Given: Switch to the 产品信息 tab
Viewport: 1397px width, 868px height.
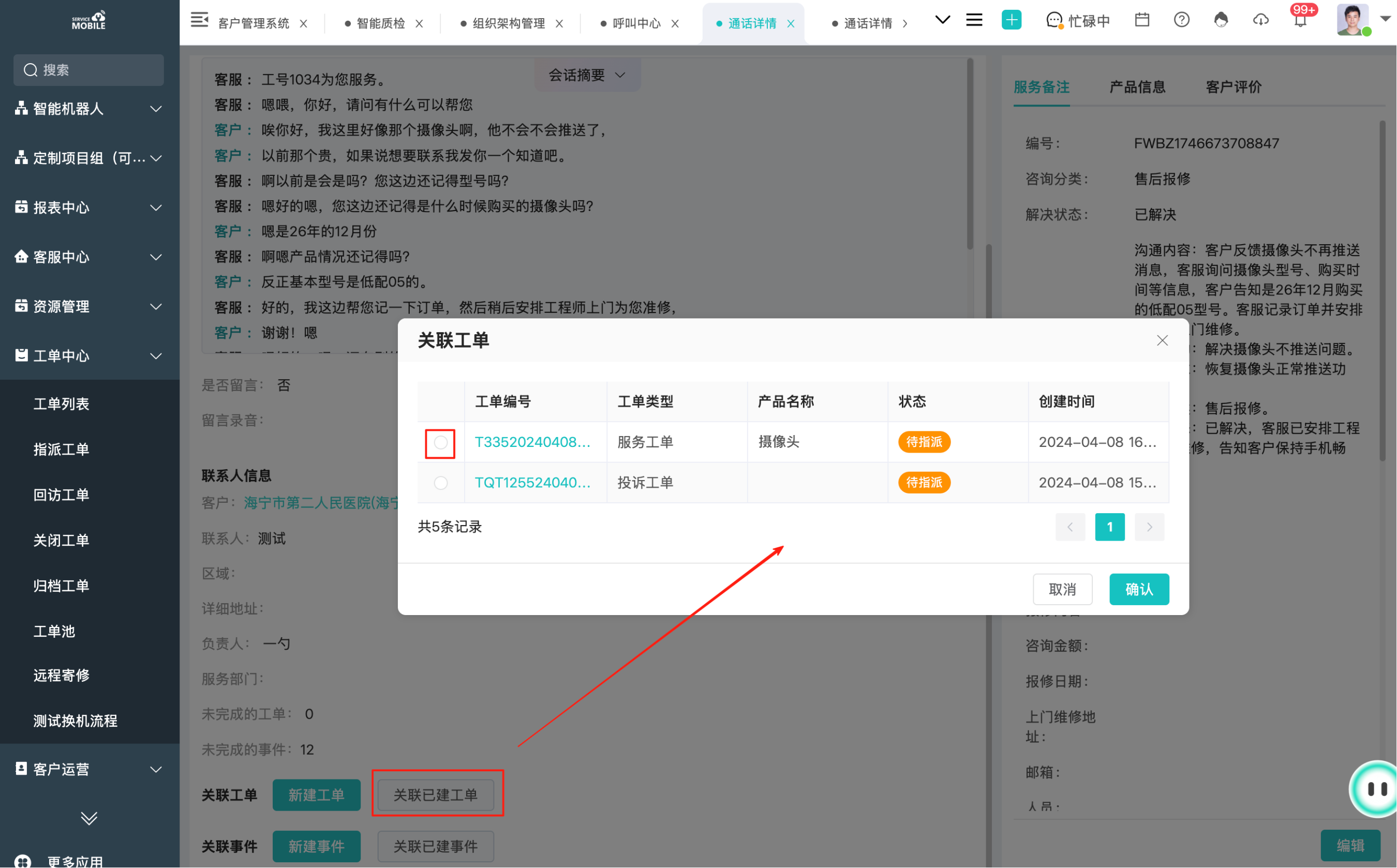Looking at the screenshot, I should [x=1137, y=87].
